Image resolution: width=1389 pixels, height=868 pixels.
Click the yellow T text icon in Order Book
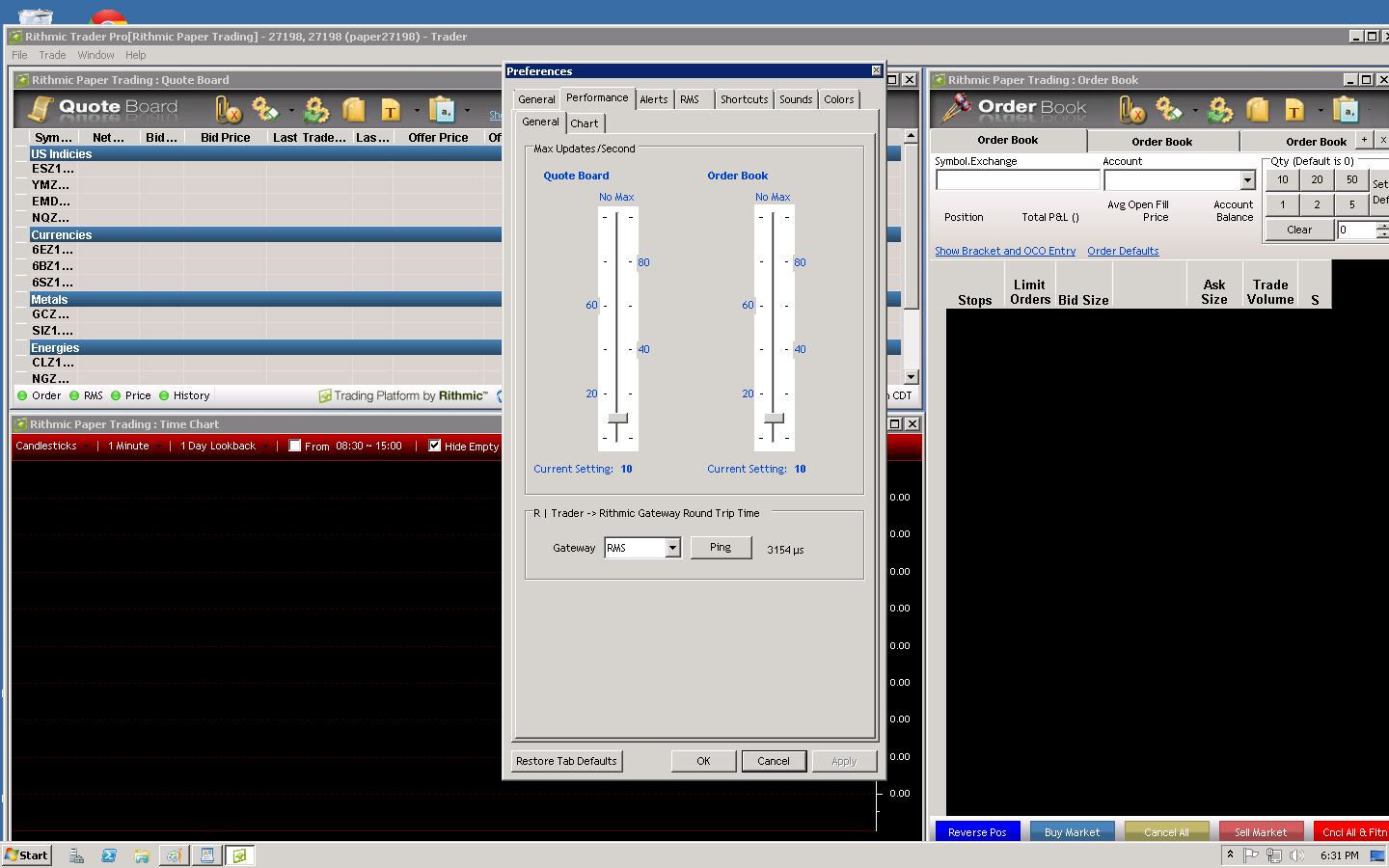pyautogui.click(x=1294, y=110)
